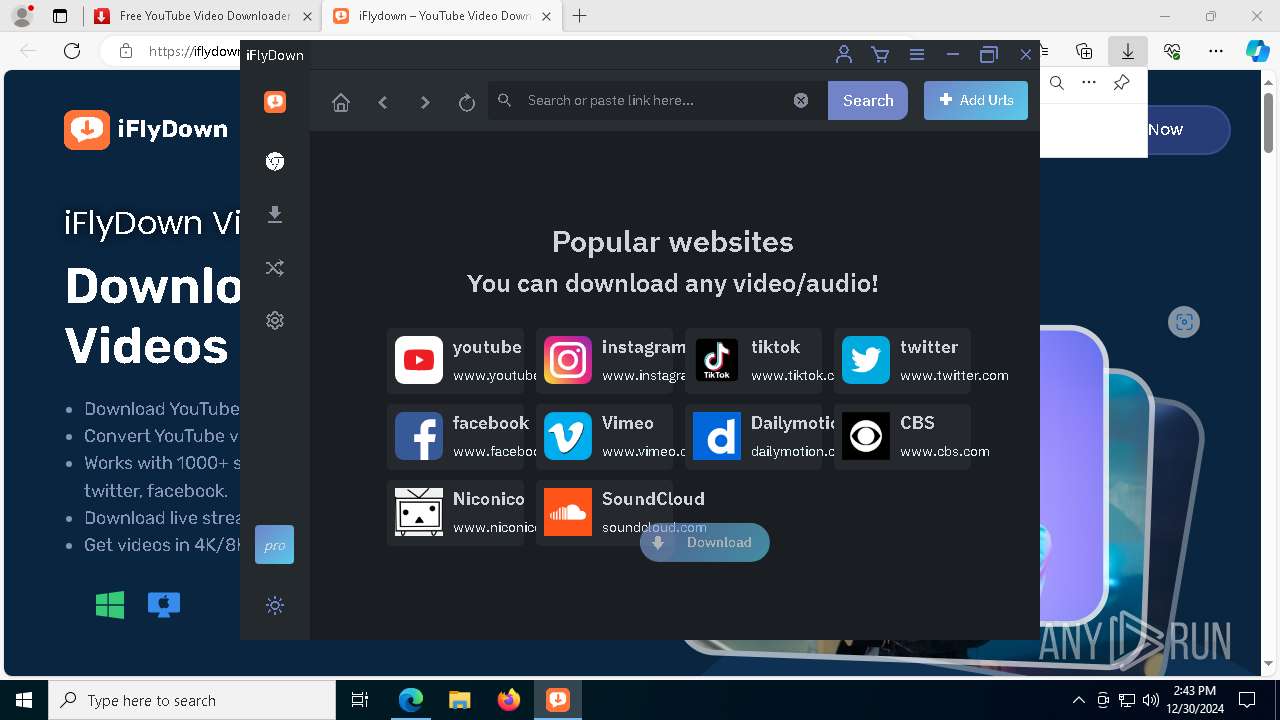Click the Windows platform icon on page
1280x720 pixels.
pos(110,604)
